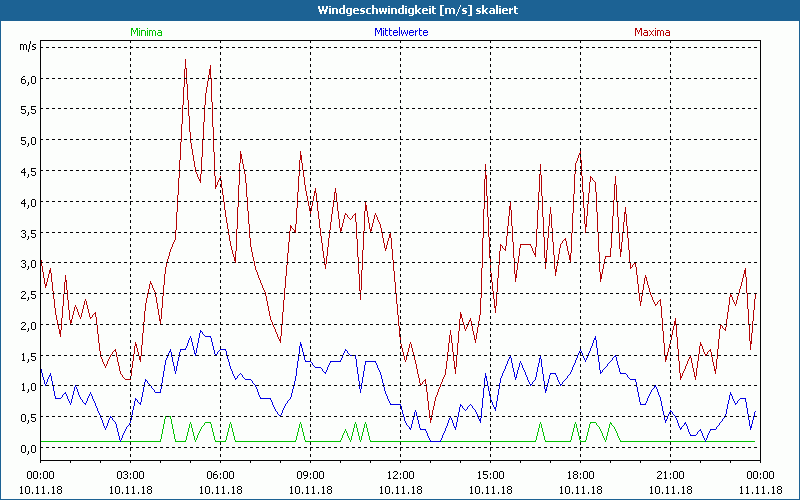The image size is (800, 500).
Task: Select the 12:00 time axis marker
Action: click(401, 474)
